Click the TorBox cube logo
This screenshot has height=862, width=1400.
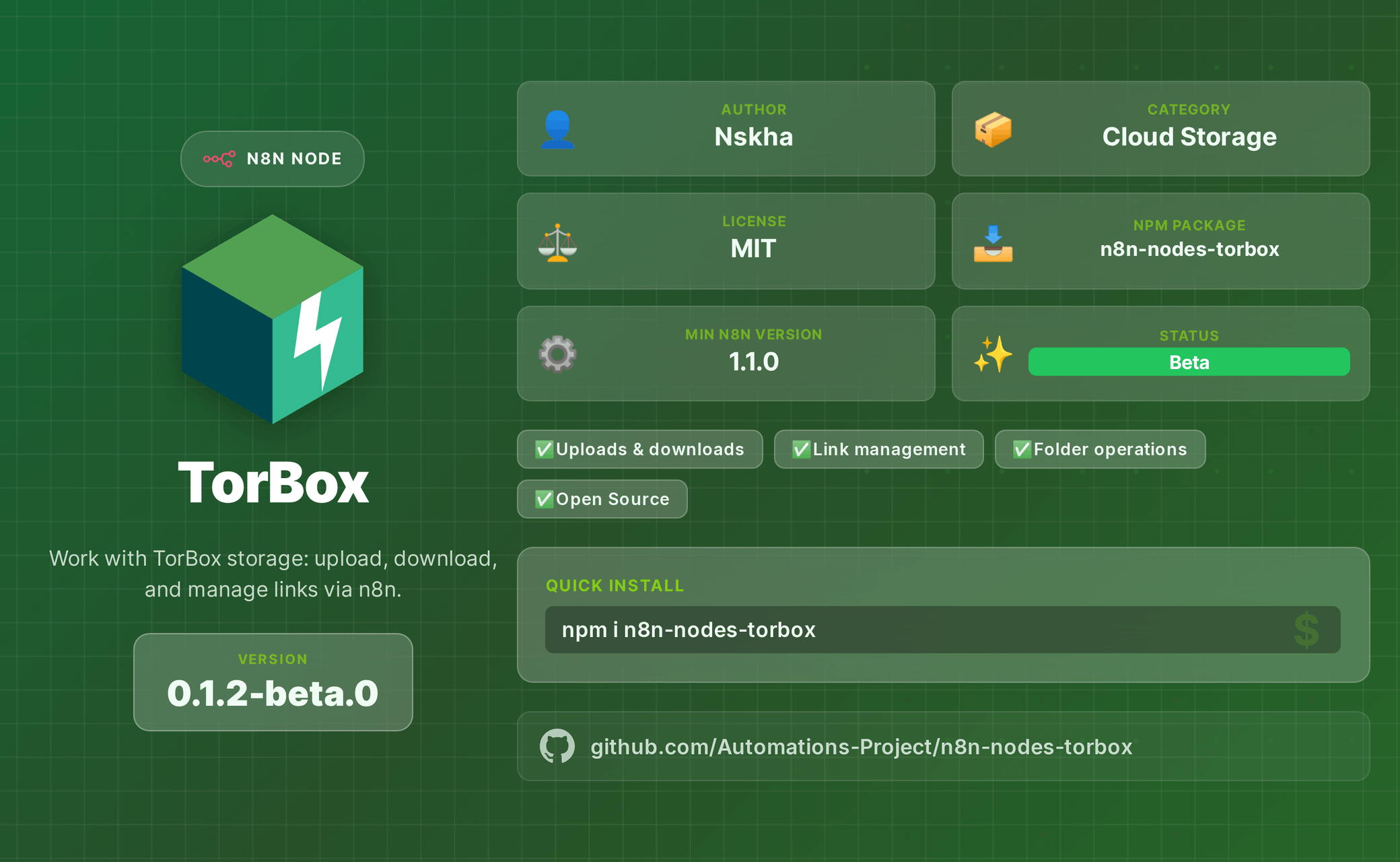[273, 319]
